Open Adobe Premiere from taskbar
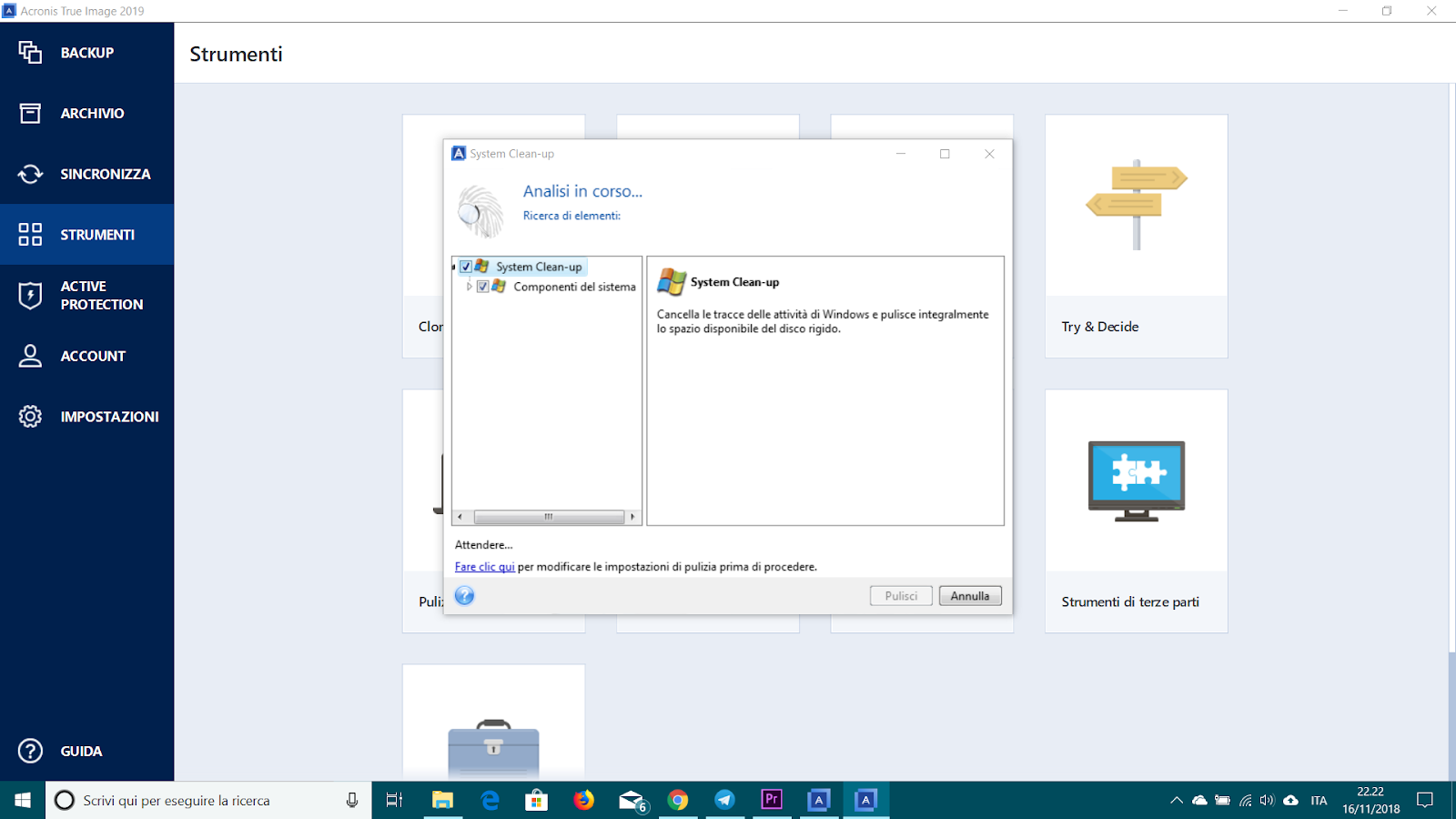 (x=772, y=800)
